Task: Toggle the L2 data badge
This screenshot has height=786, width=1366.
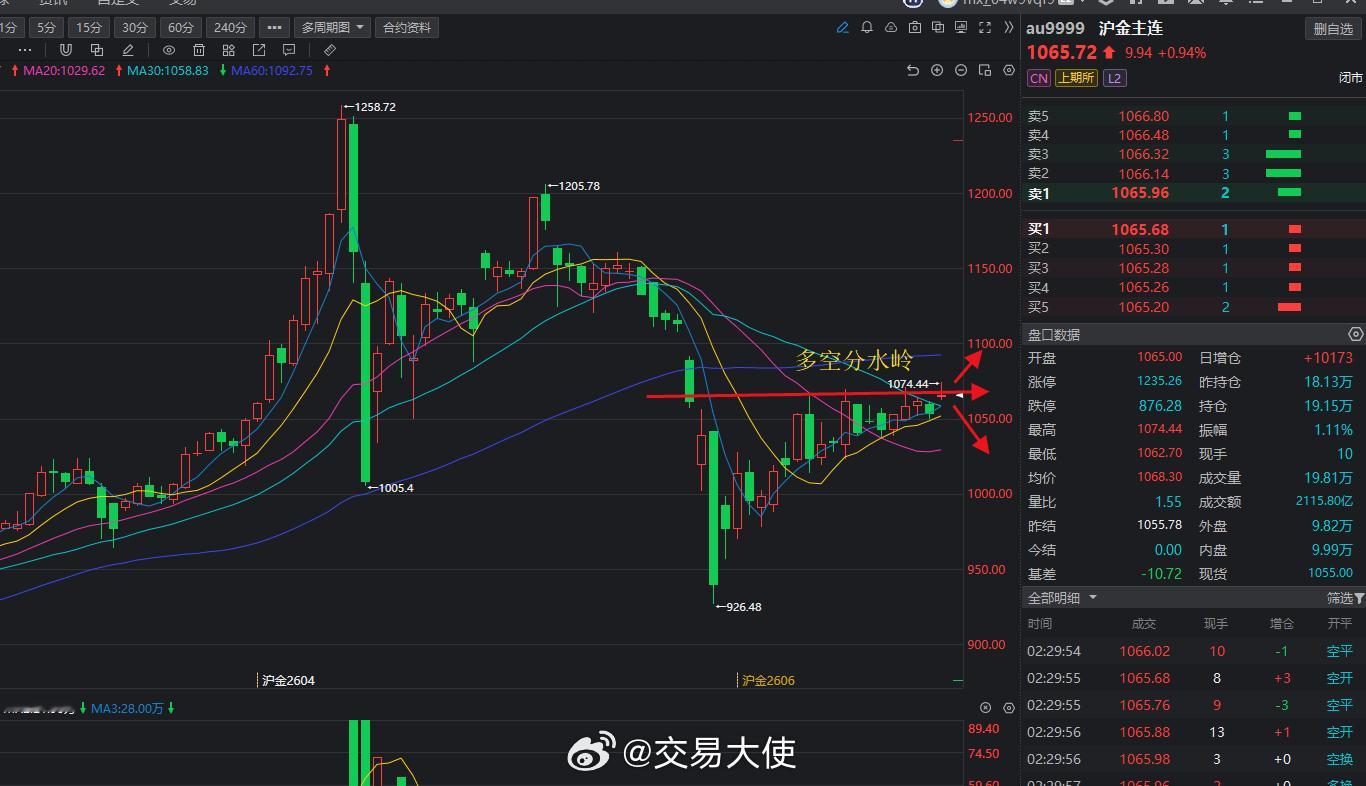Action: click(x=1114, y=77)
